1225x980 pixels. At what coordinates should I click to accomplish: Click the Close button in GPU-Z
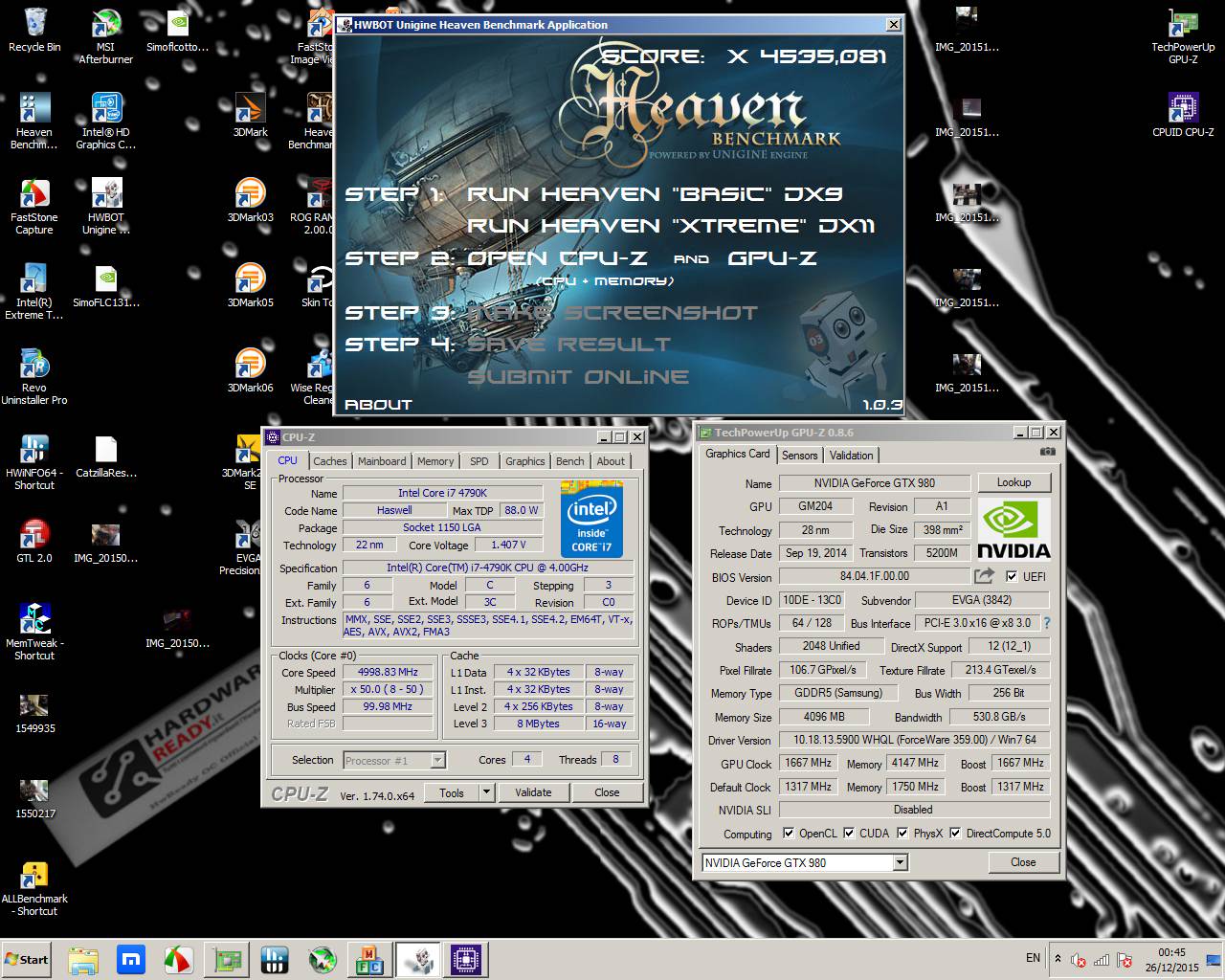tap(1023, 862)
